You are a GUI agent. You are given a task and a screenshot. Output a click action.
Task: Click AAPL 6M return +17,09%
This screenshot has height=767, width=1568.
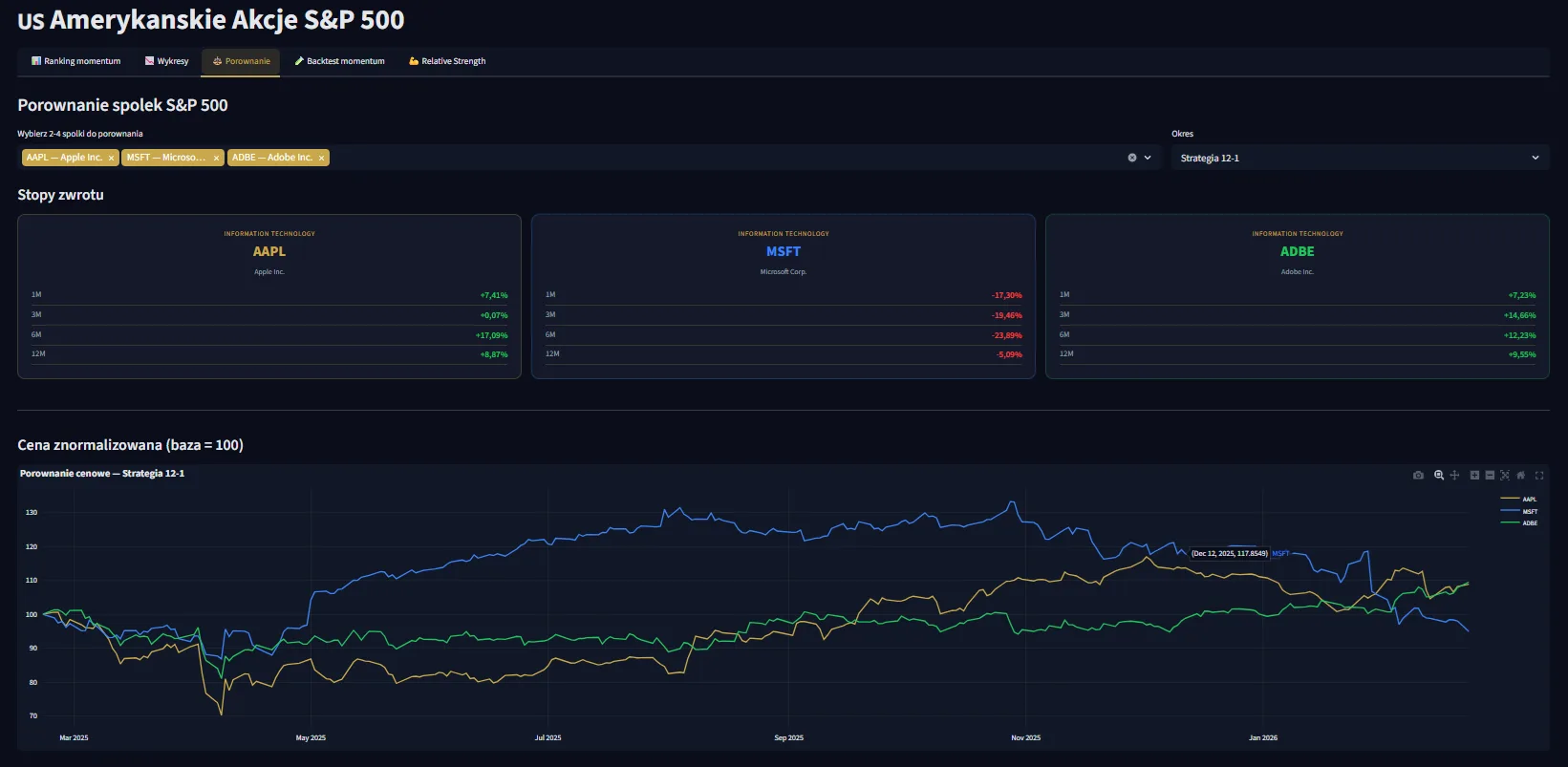492,335
